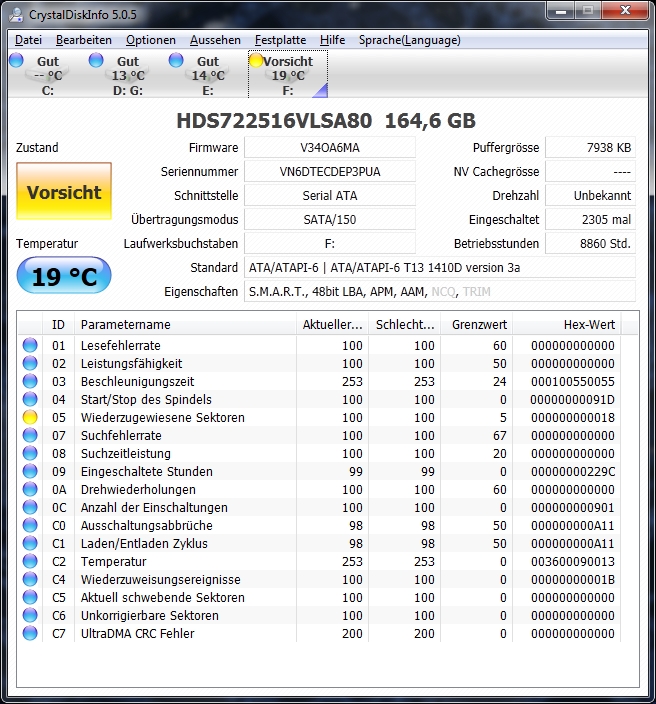Click the Seriennummer field VN6DTECDEP3PUA
Screen dimensions: 656x704
[330, 172]
